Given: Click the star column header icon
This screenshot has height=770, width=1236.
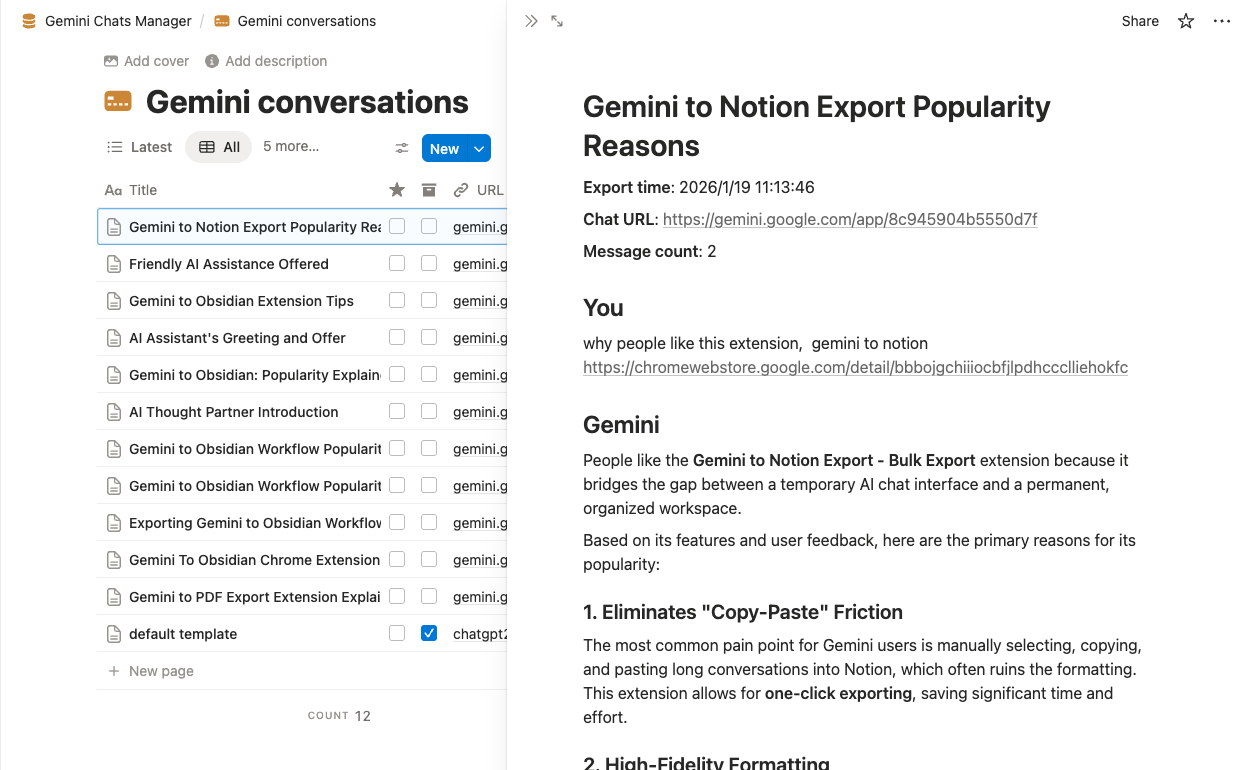Looking at the screenshot, I should (x=396, y=189).
